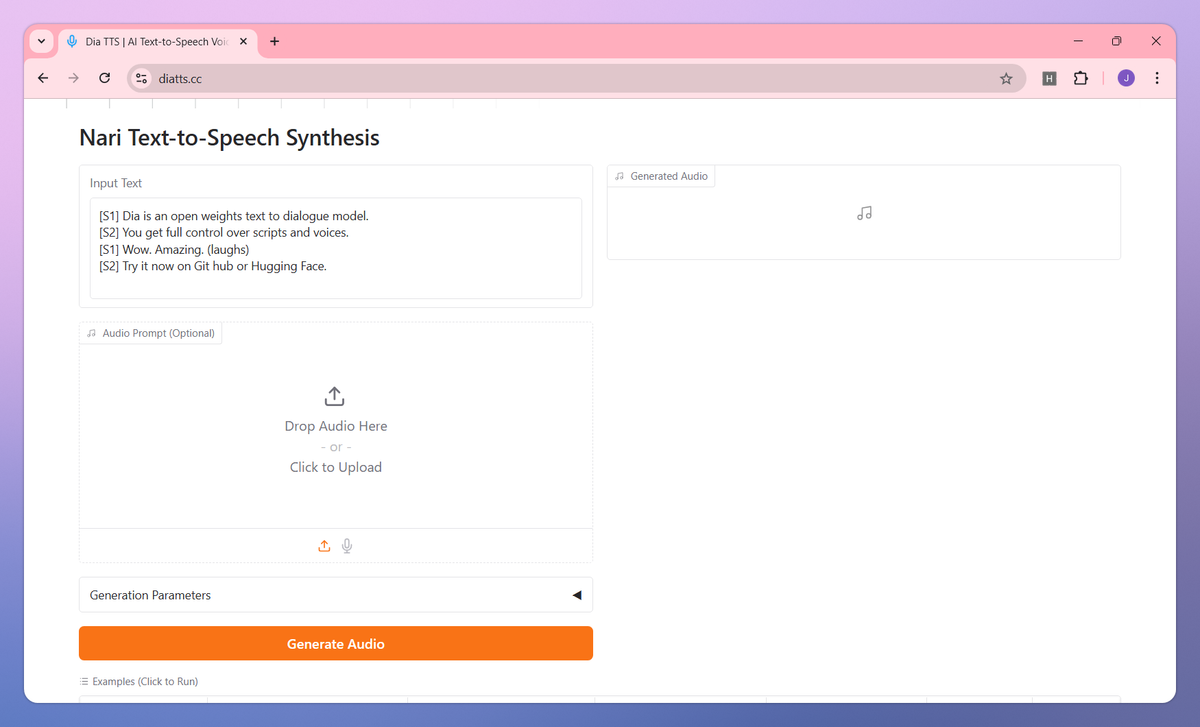Open the J profile avatar
Viewport: 1200px width, 727px height.
pyautogui.click(x=1126, y=78)
